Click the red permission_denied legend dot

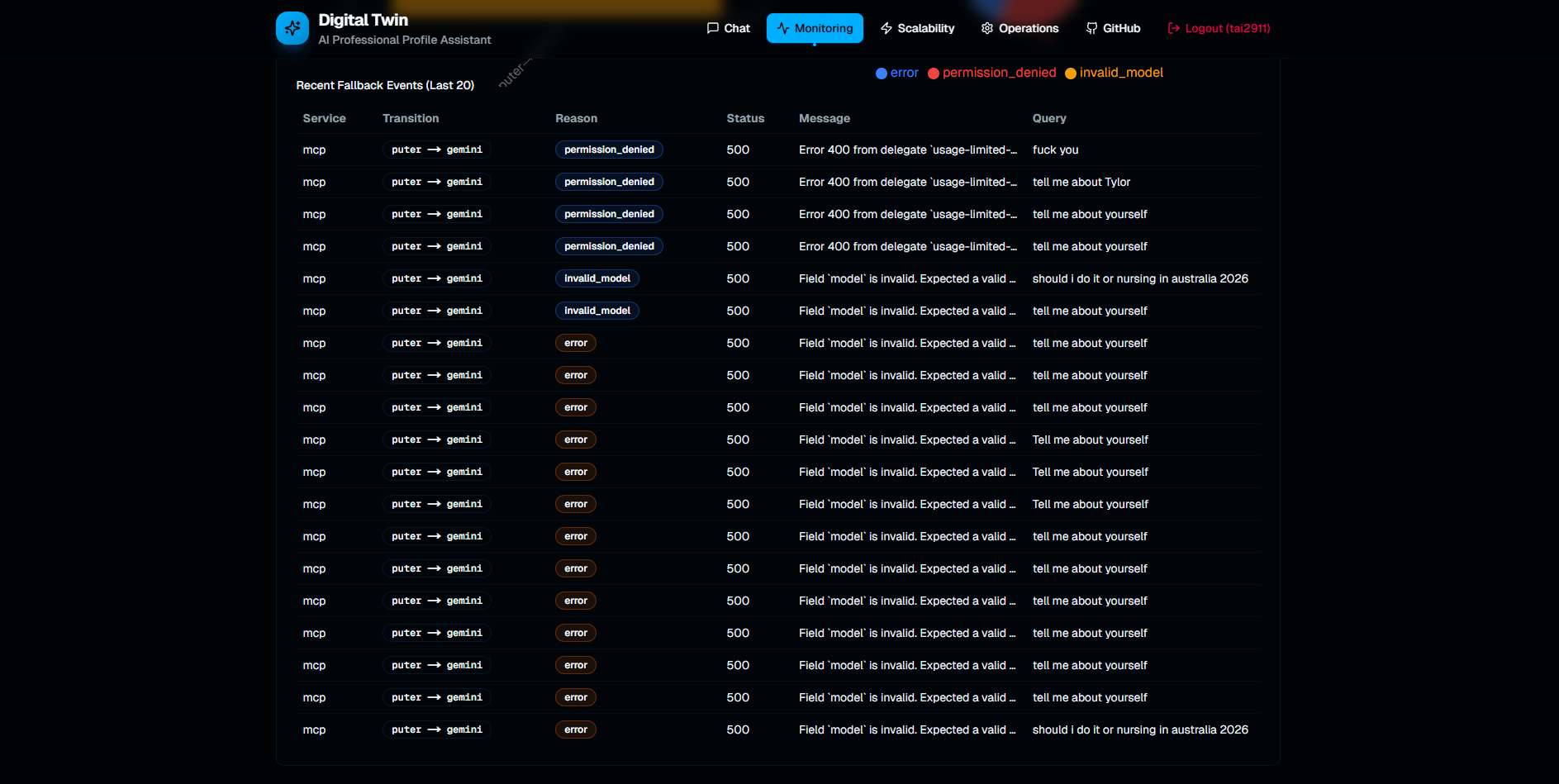point(934,74)
